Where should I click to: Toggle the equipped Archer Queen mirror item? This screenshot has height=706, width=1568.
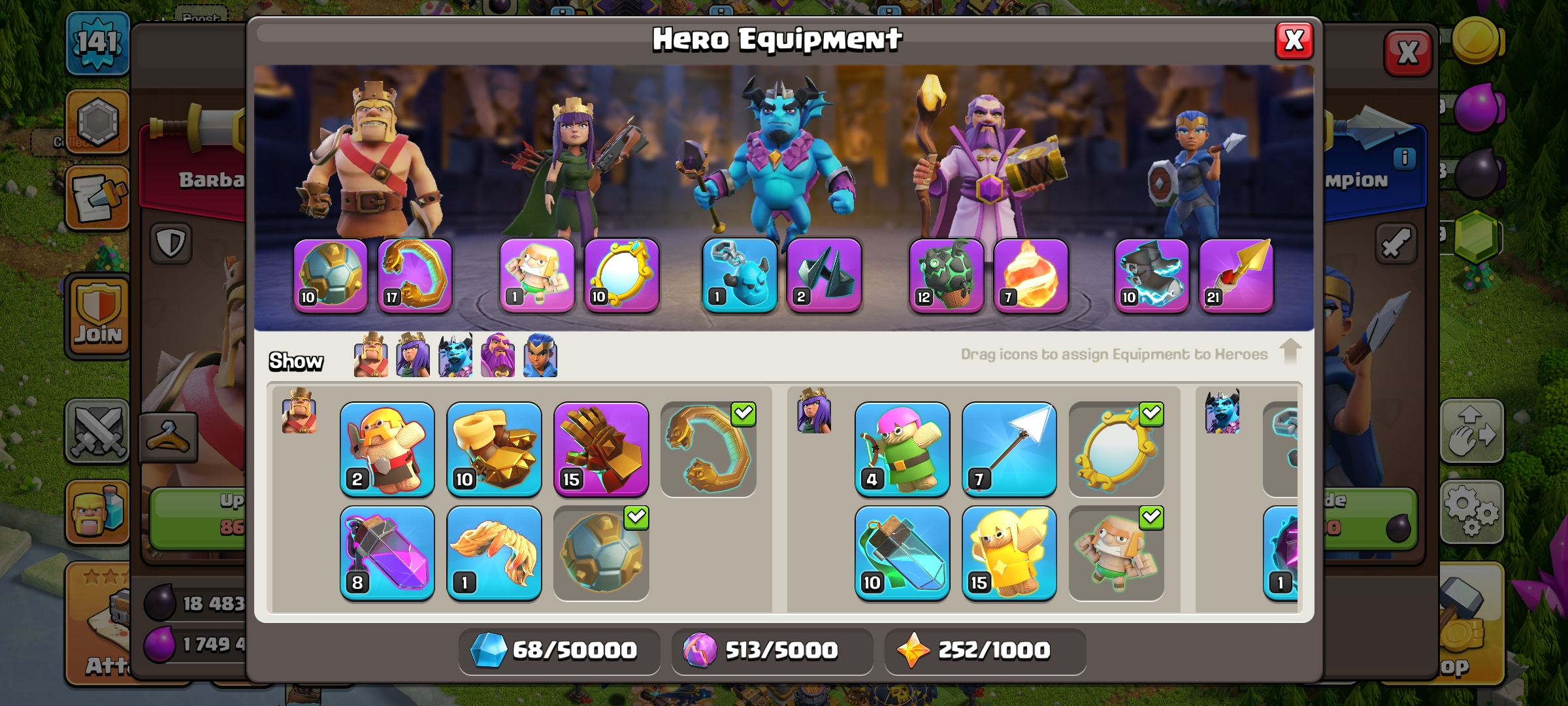click(1116, 449)
